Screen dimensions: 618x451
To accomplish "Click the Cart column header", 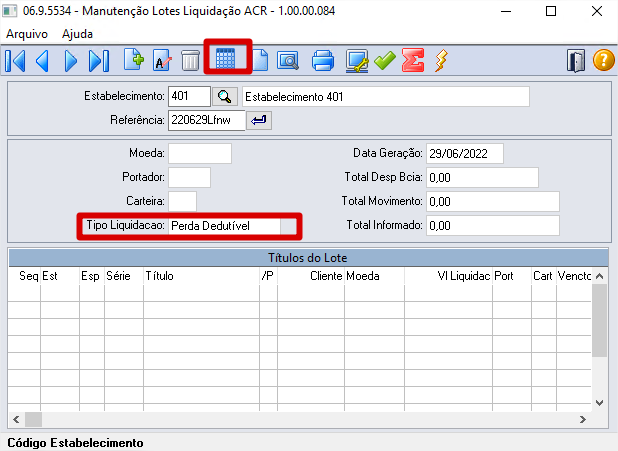I will 544,276.
